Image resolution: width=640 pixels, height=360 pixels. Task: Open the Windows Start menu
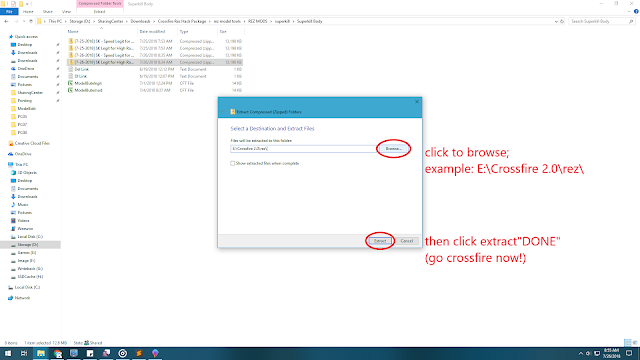point(8,353)
